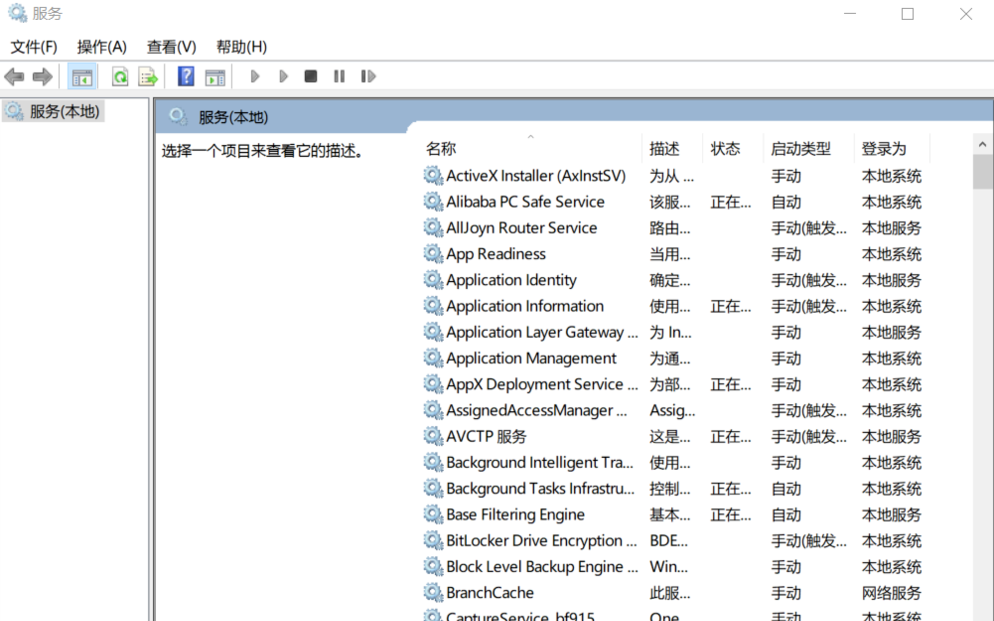Restart the service with the restart icon
The height and width of the screenshot is (621, 994).
click(368, 76)
